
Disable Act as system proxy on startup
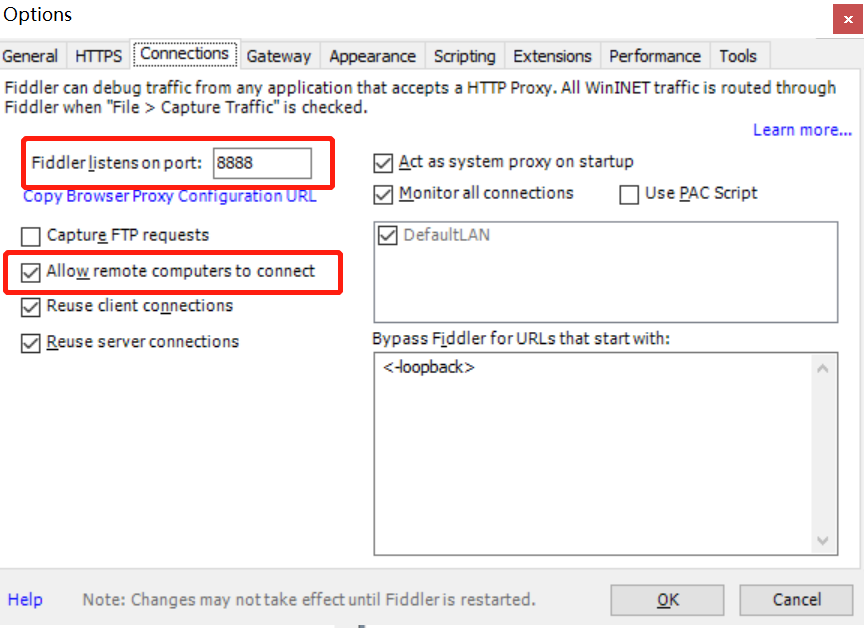click(383, 162)
